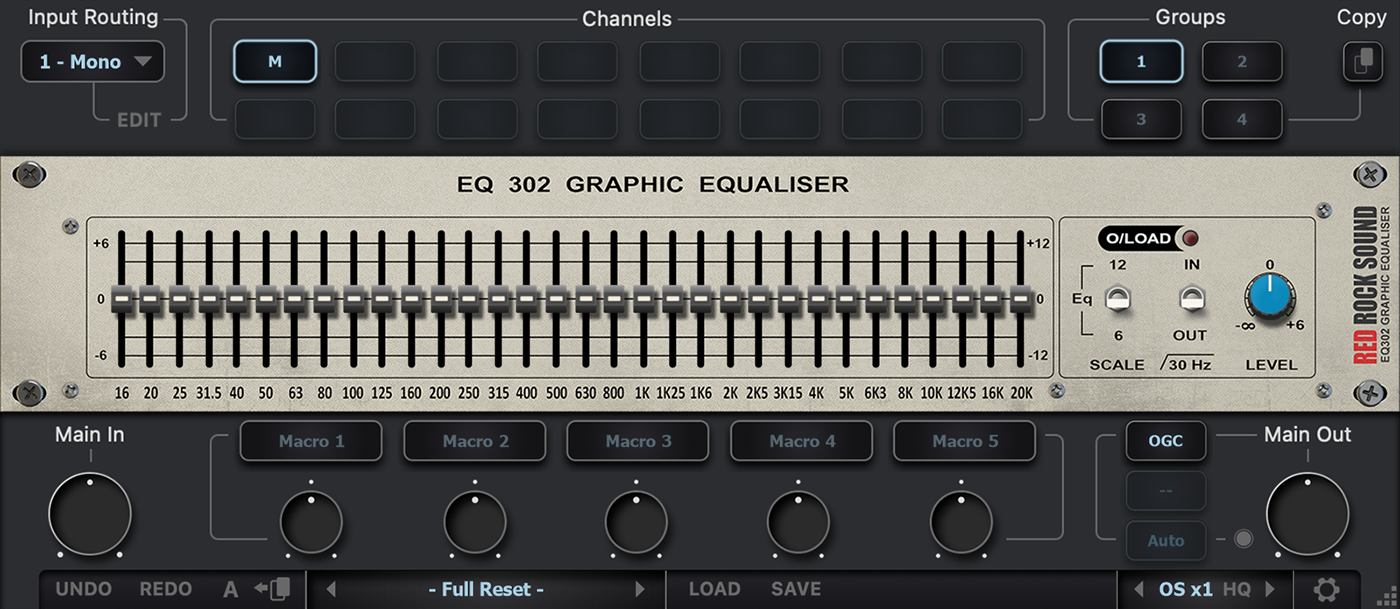
Task: Click the Main Out knob
Action: pos(1307,515)
